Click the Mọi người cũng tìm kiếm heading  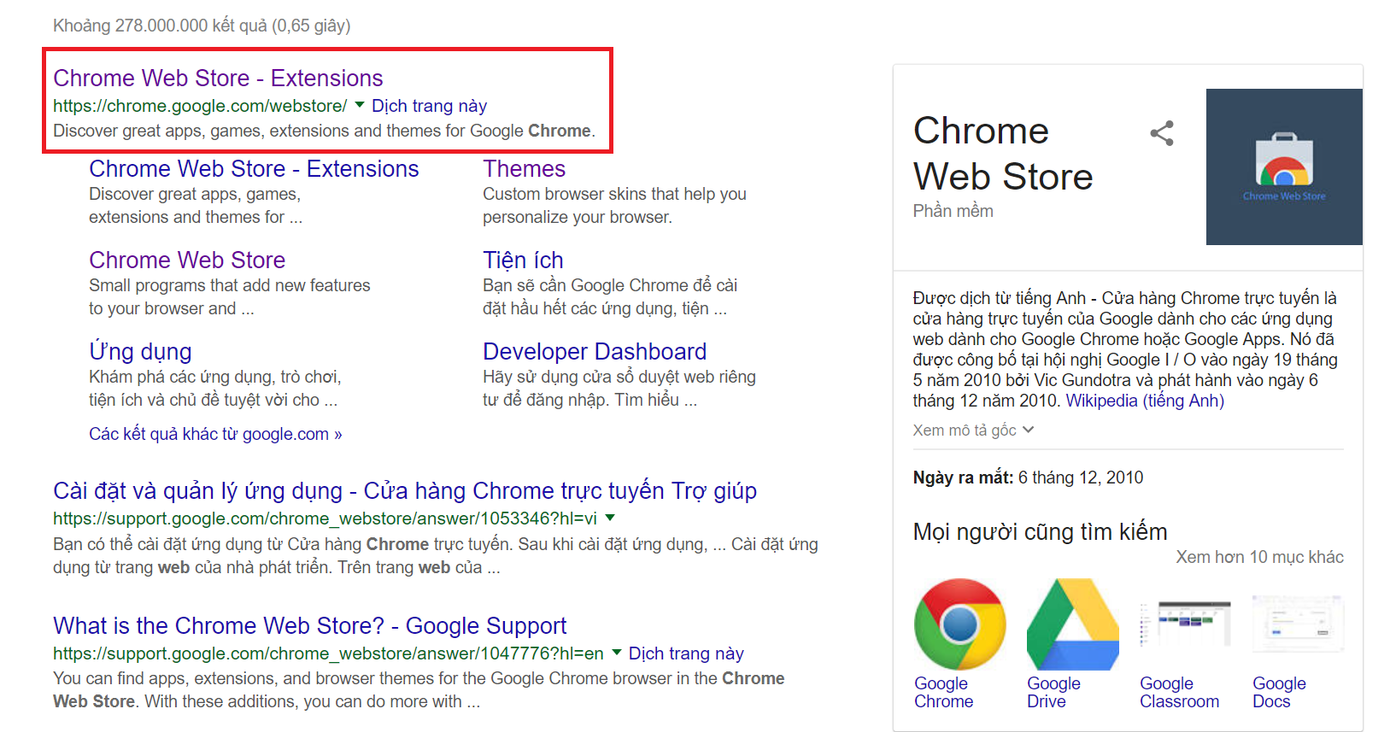1040,532
